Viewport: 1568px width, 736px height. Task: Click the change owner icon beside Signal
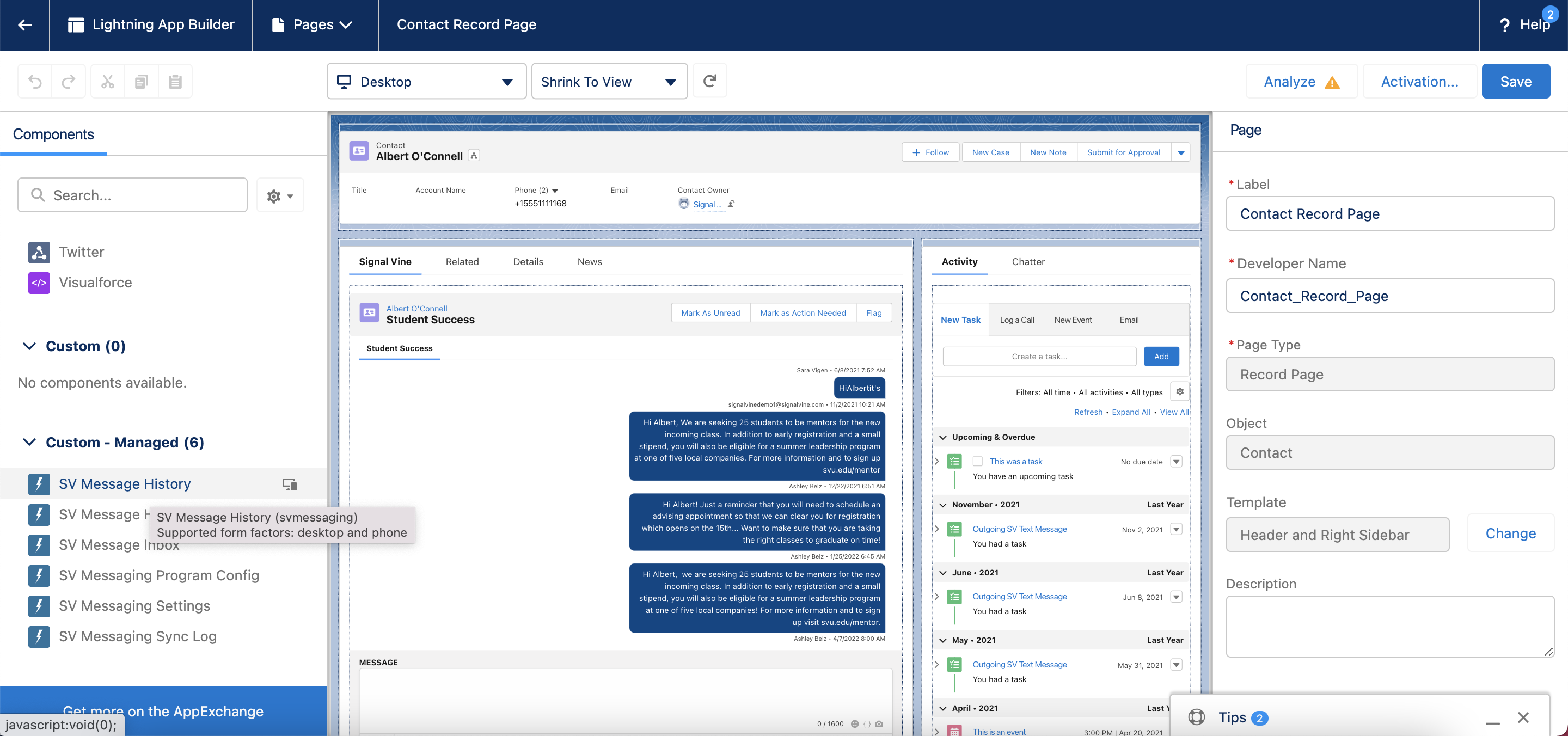731,204
